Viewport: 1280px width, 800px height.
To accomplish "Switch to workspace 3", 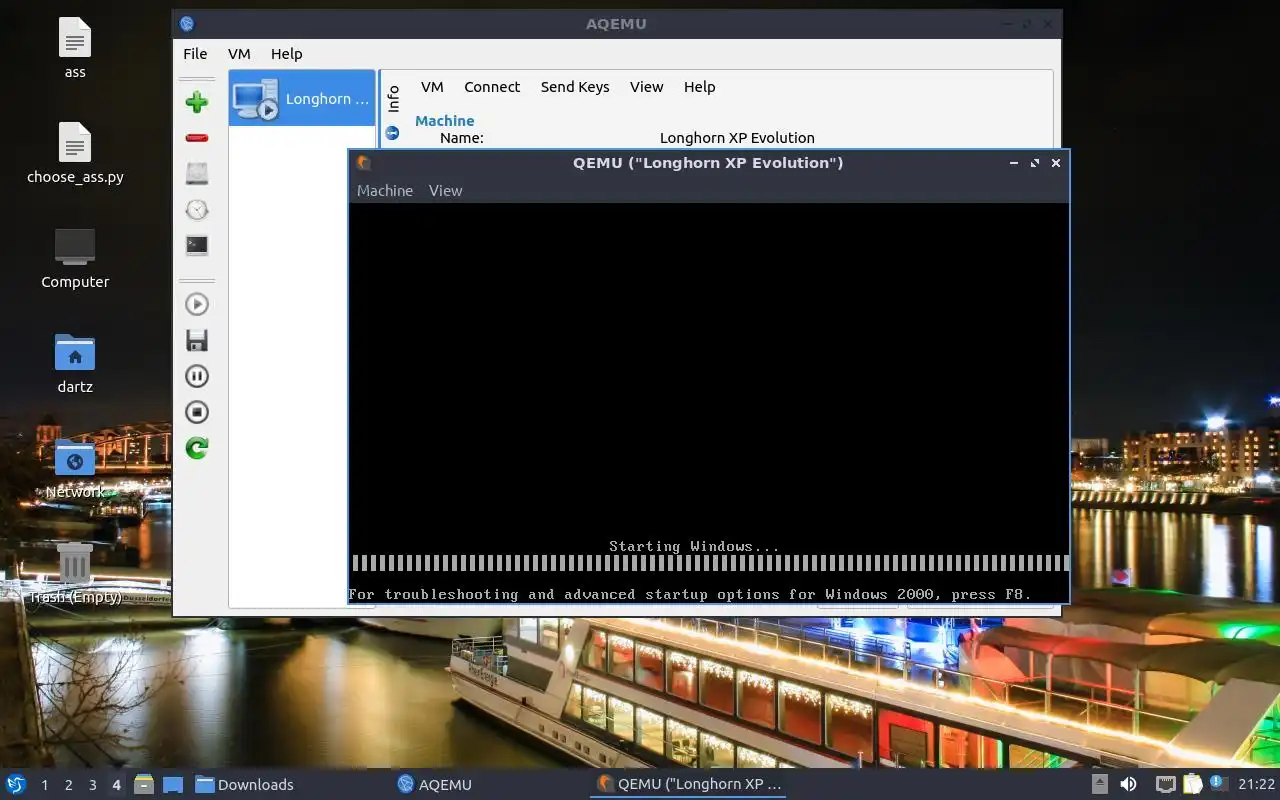I will coord(93,785).
